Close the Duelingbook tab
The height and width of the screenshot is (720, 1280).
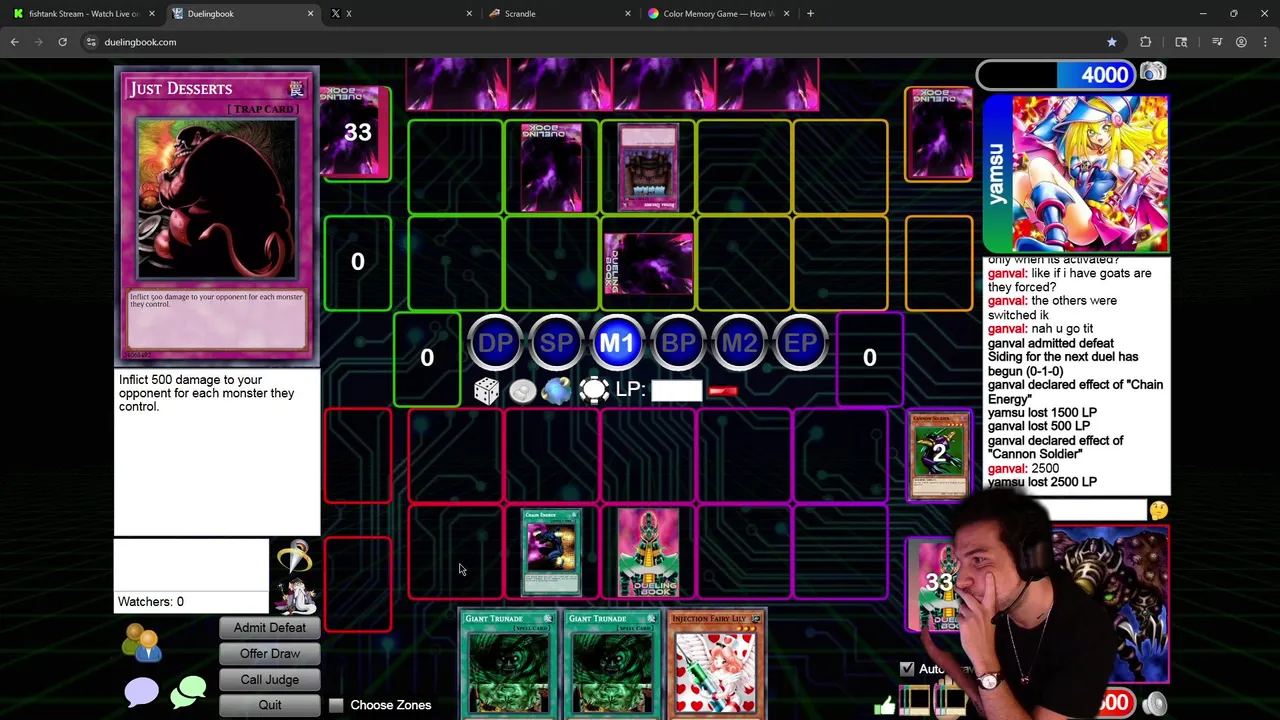click(x=310, y=14)
